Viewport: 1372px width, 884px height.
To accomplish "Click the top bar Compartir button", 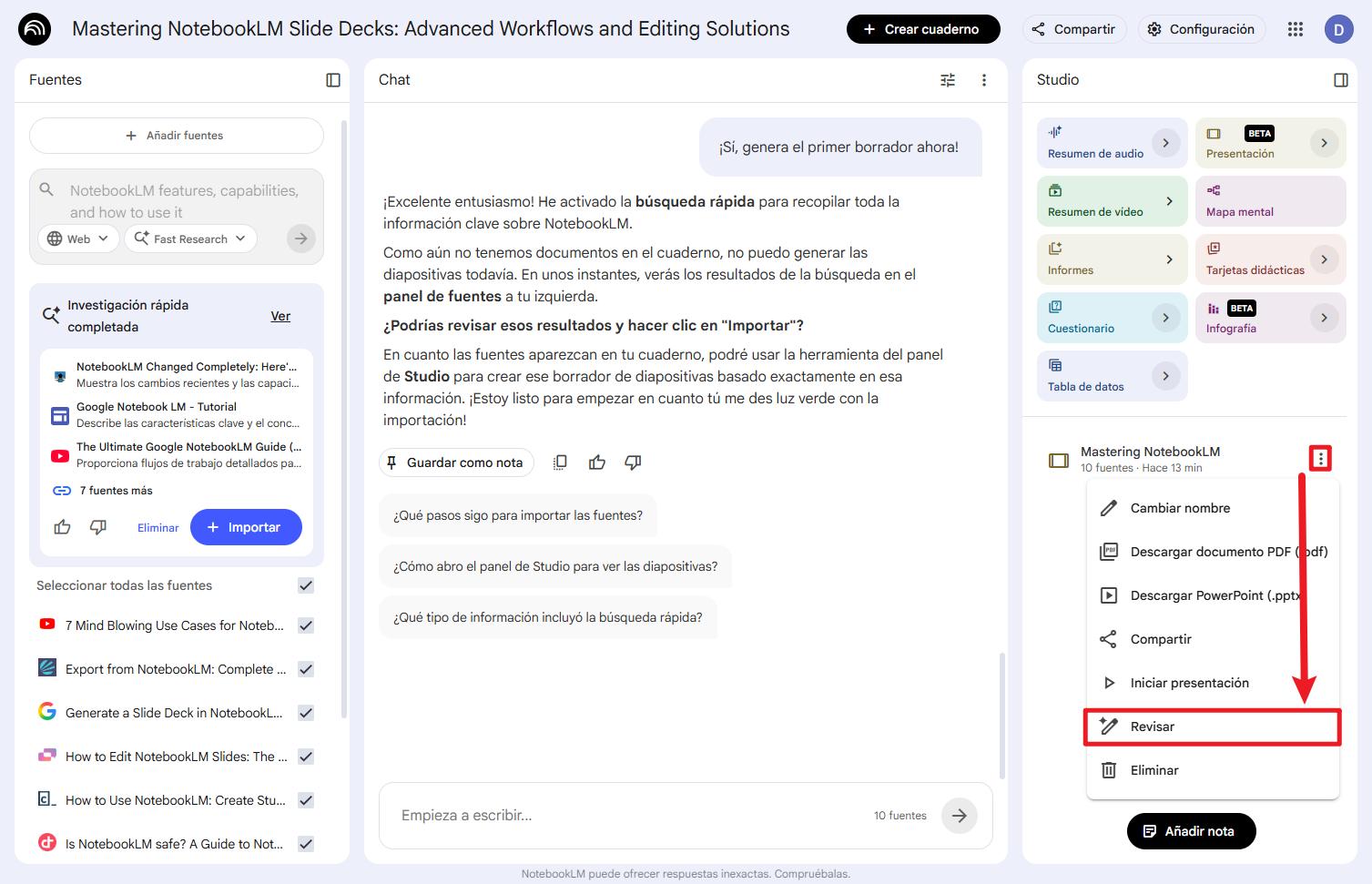I will (1074, 29).
